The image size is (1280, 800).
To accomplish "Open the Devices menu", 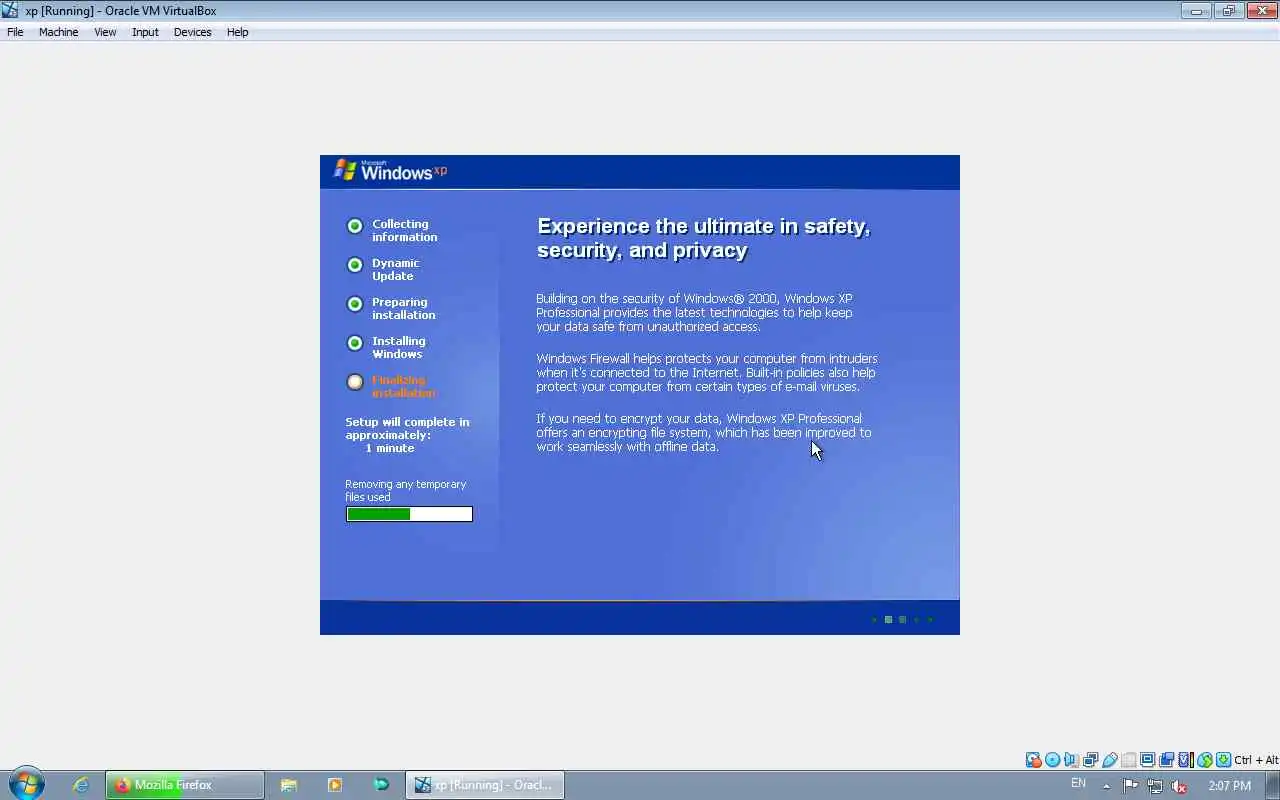I will 192,32.
